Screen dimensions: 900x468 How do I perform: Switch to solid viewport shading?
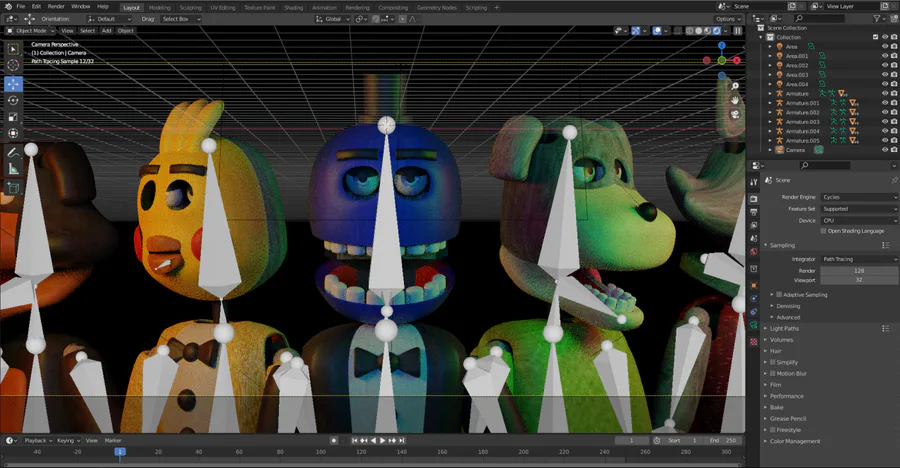tap(699, 30)
